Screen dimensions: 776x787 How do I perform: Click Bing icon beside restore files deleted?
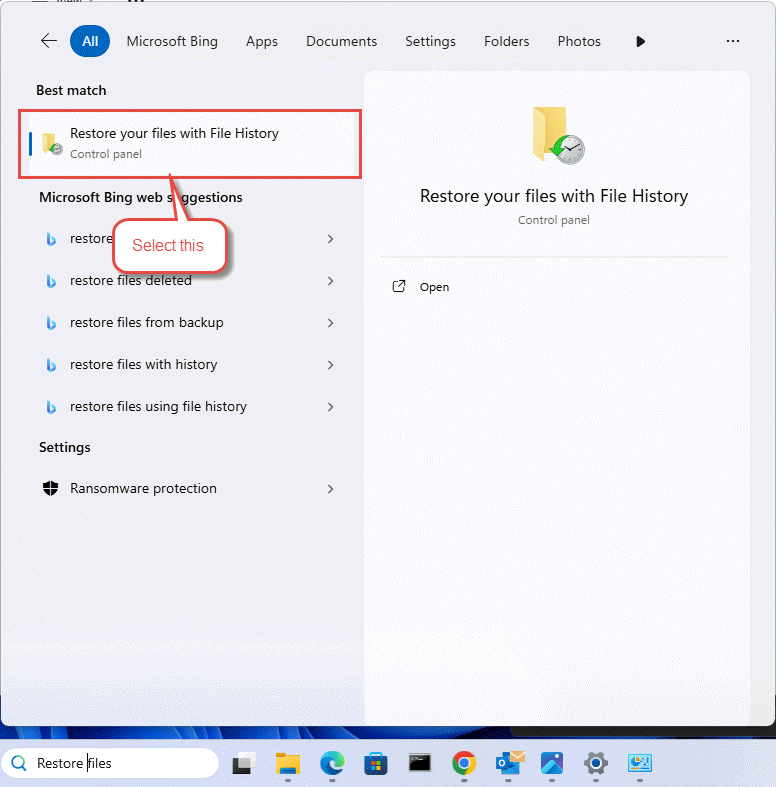click(51, 281)
